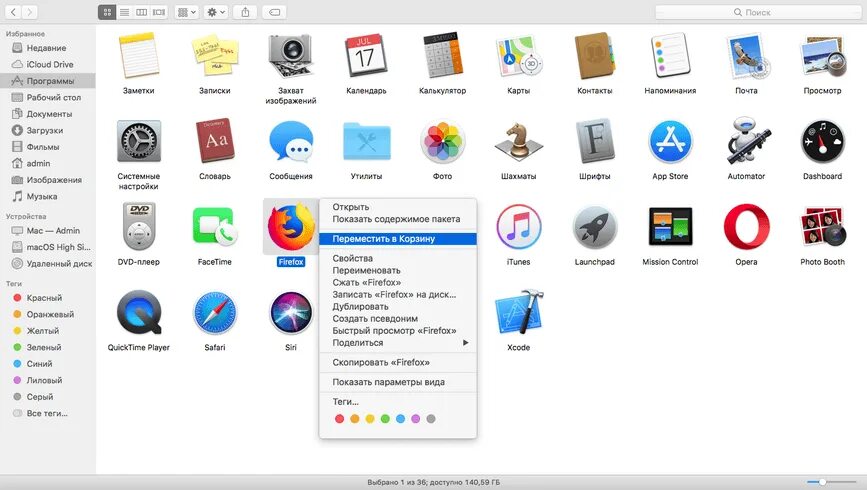Click the Почта mail stamp icon
Image resolution: width=867 pixels, height=490 pixels.
746,55
